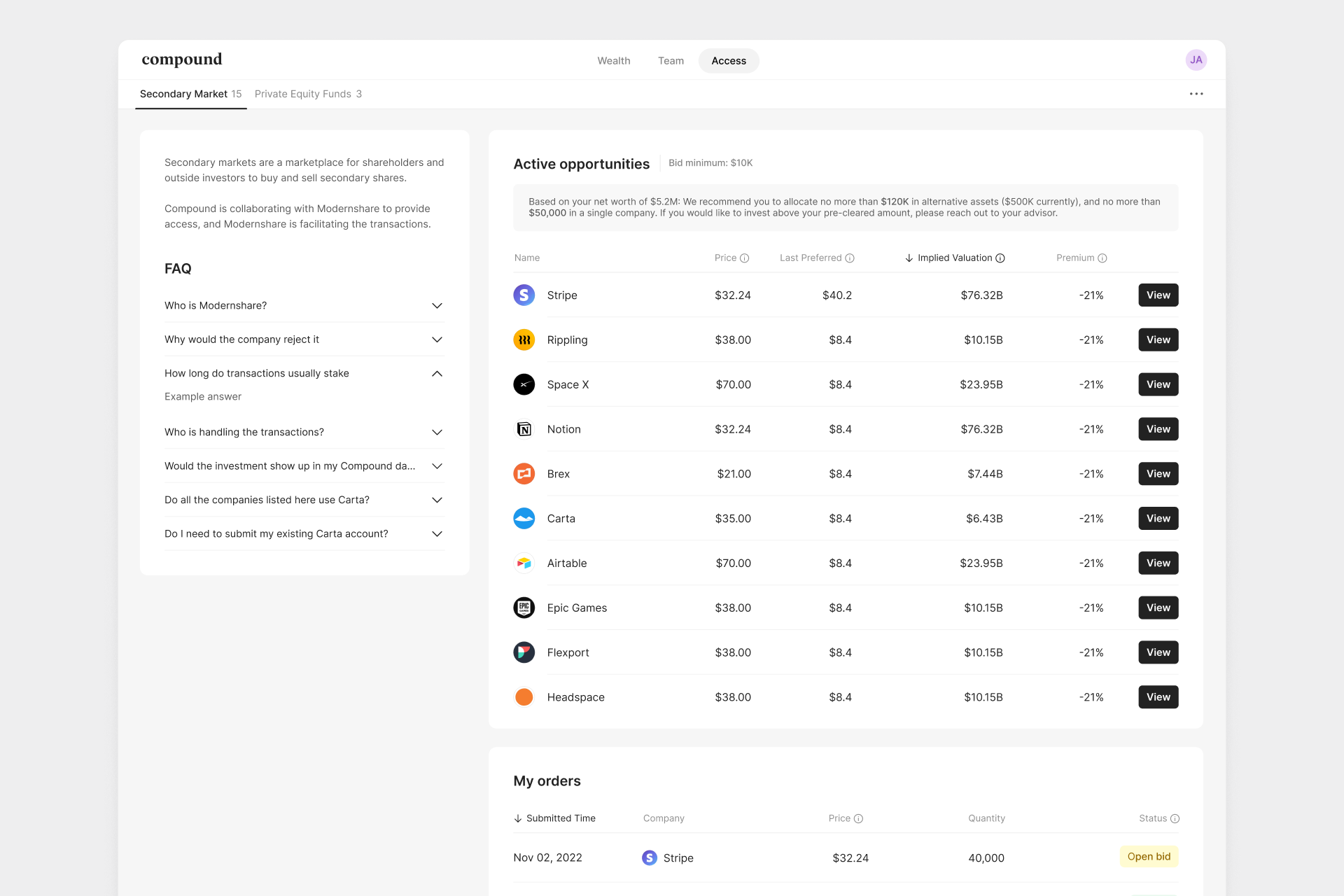Click the info icon next to Implied Valuation
The height and width of the screenshot is (896, 1344).
tap(1000, 258)
